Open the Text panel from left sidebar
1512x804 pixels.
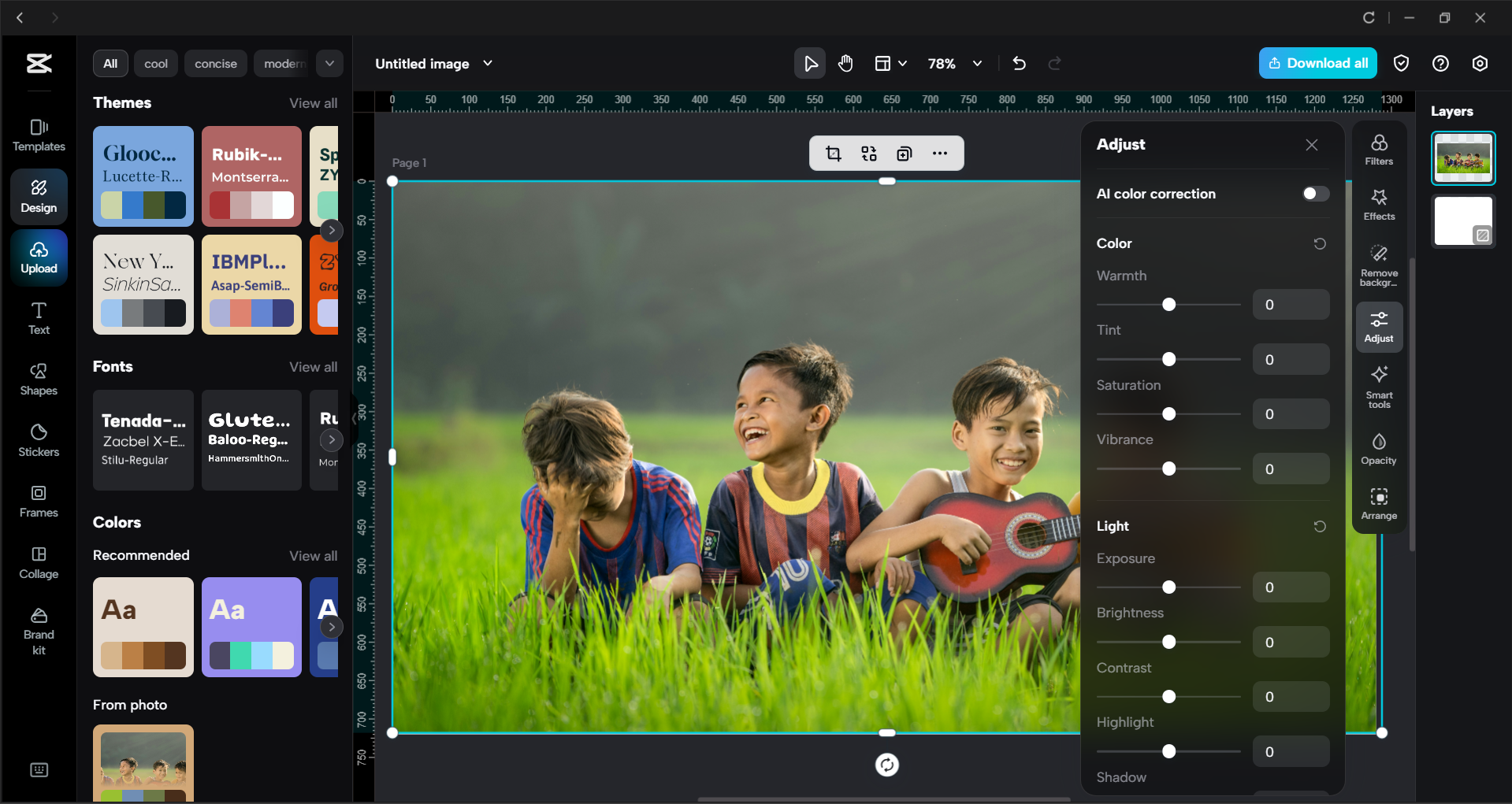[38, 317]
